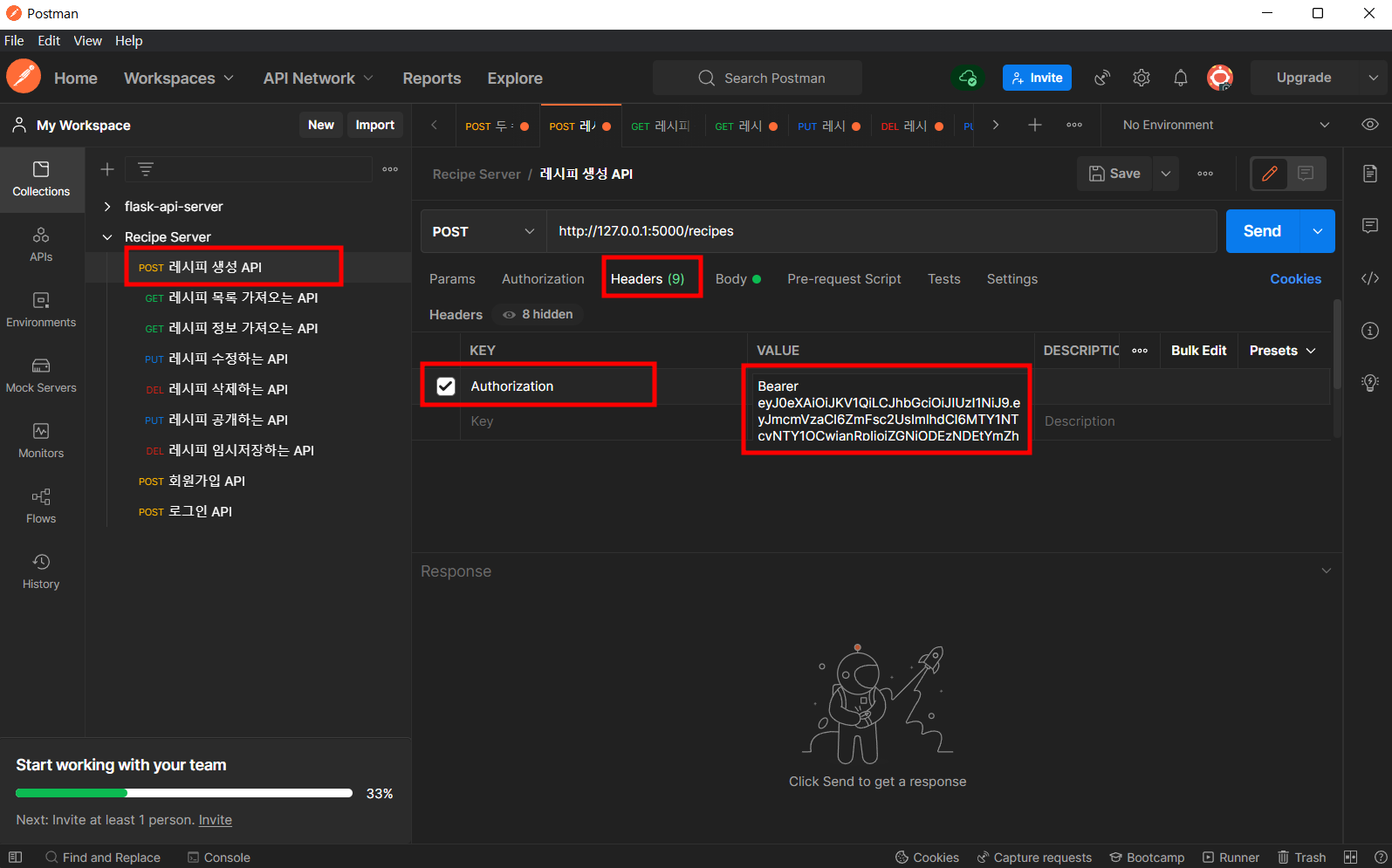
Task: Open the tab options three dots menu
Action: [1074, 125]
